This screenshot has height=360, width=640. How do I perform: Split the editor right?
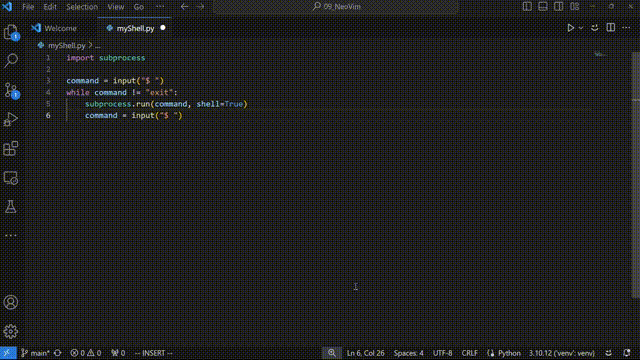click(611, 28)
